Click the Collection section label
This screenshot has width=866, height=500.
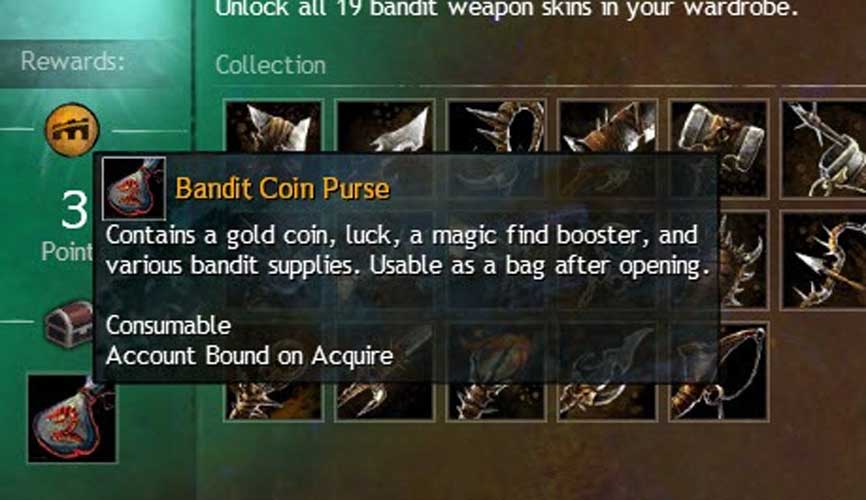(x=271, y=65)
